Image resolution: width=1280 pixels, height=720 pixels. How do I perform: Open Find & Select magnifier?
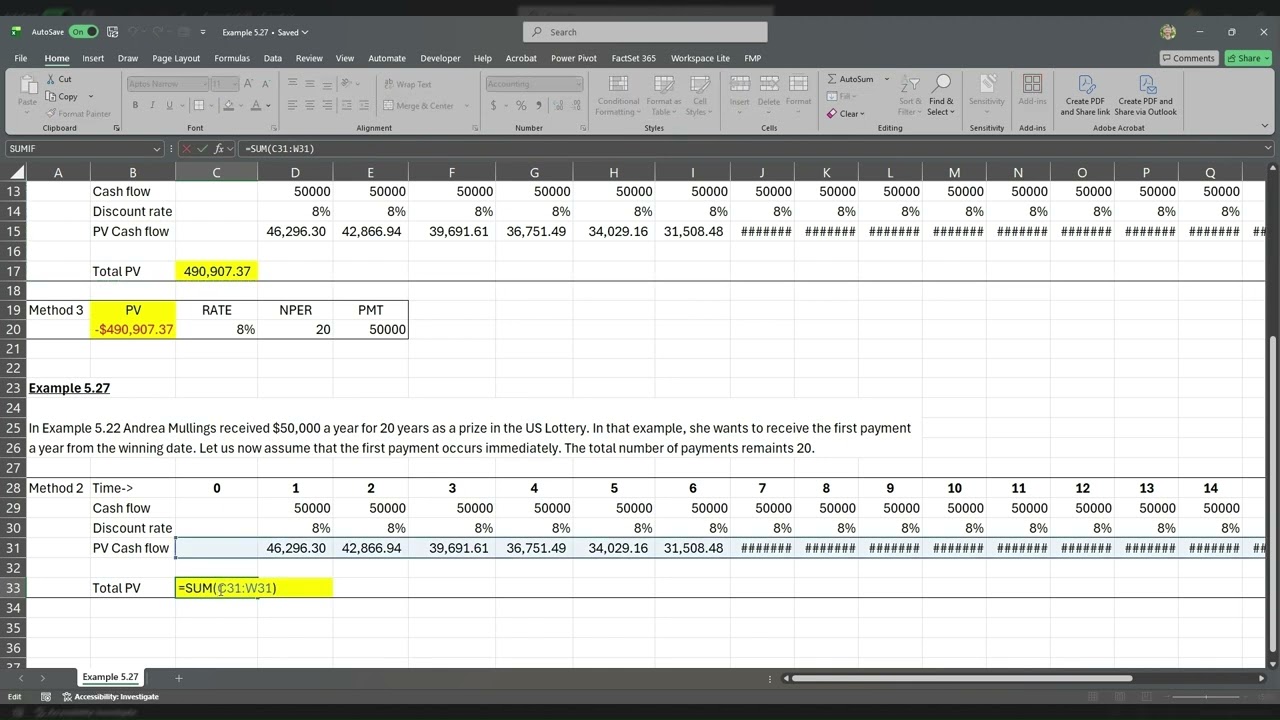click(941, 95)
